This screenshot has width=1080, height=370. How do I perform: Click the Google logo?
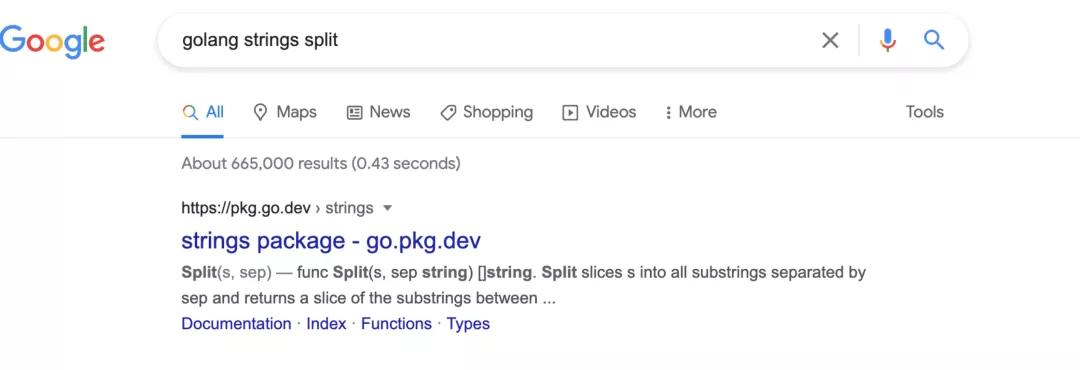(x=52, y=40)
